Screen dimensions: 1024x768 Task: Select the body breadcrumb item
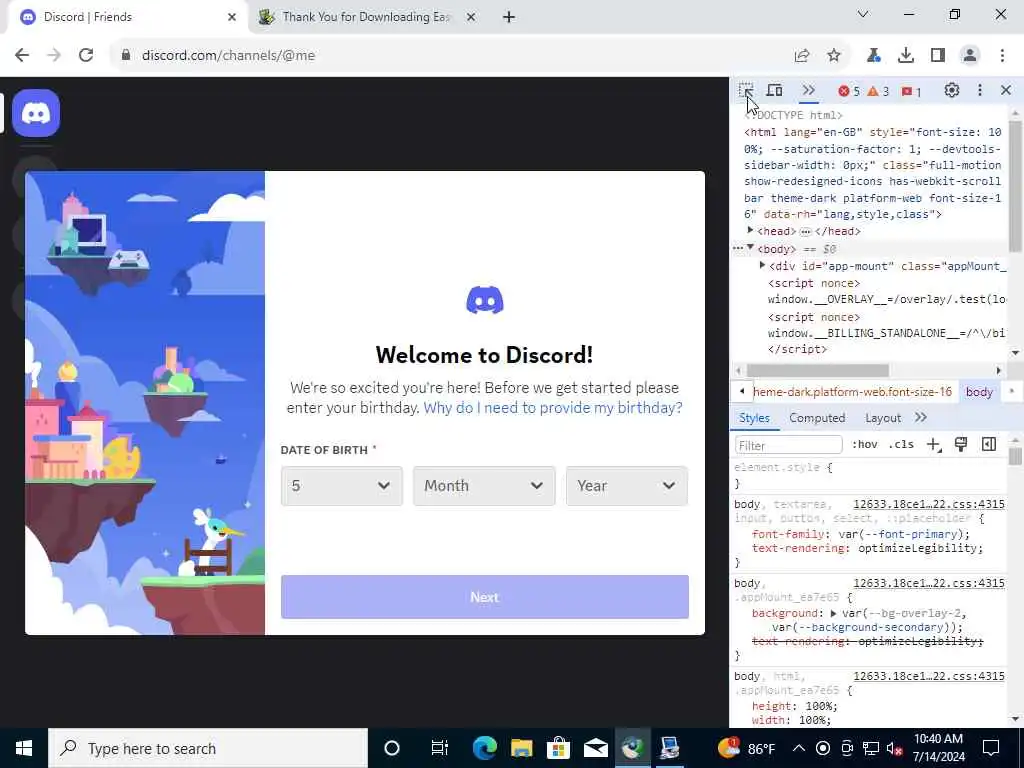click(979, 392)
